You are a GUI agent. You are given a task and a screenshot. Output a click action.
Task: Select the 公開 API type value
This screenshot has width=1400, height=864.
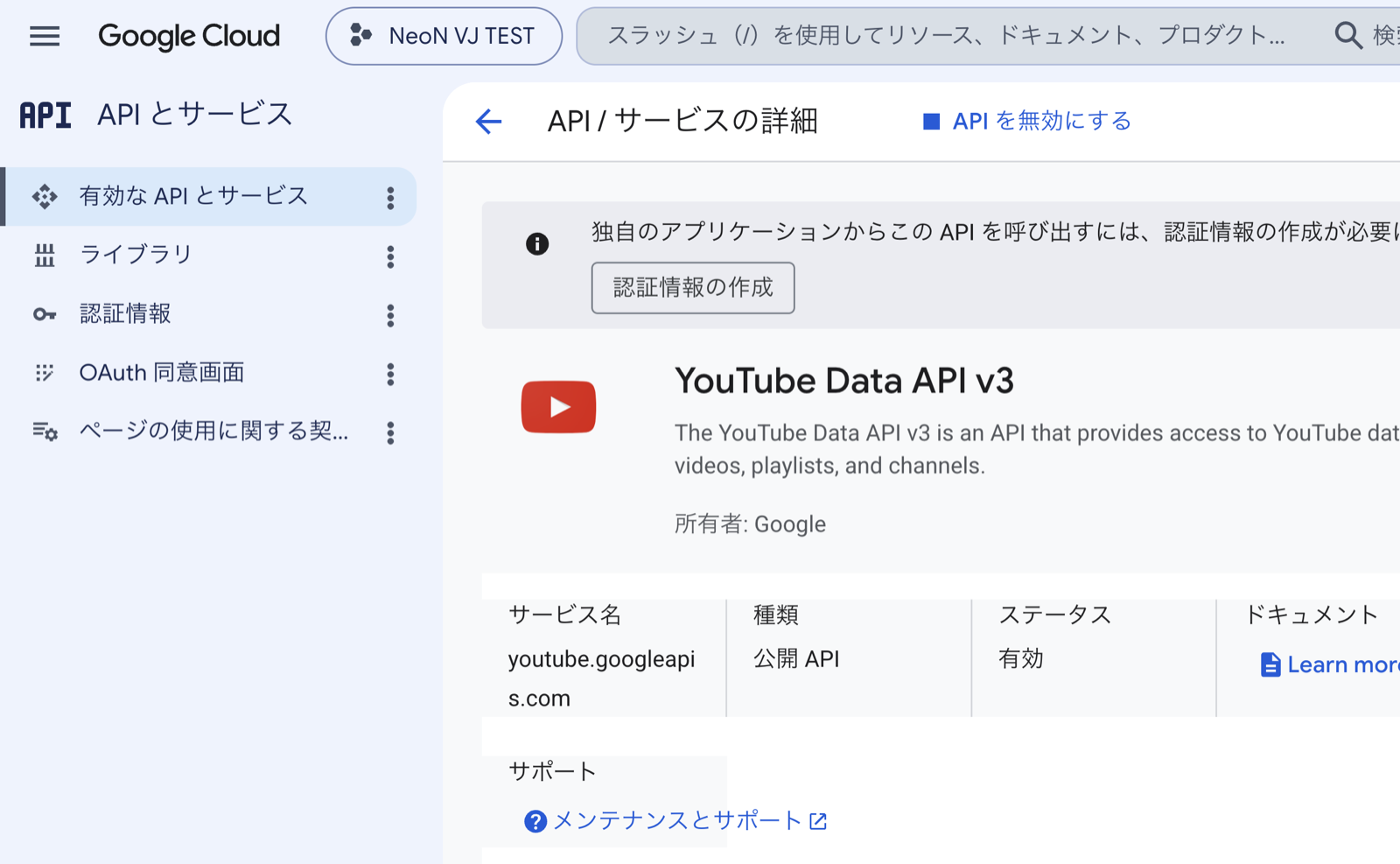[x=796, y=659]
